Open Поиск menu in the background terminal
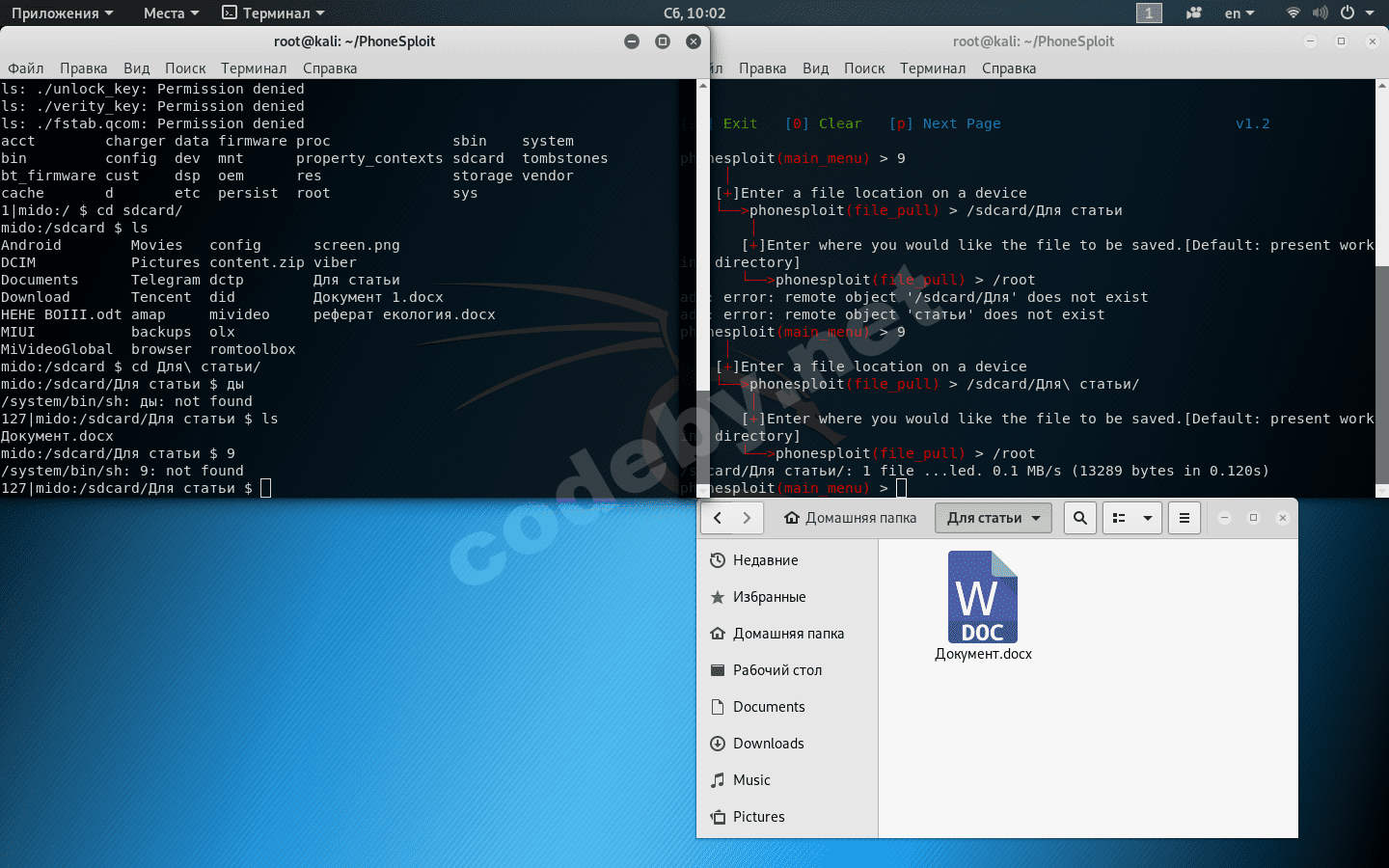 pos(864,68)
